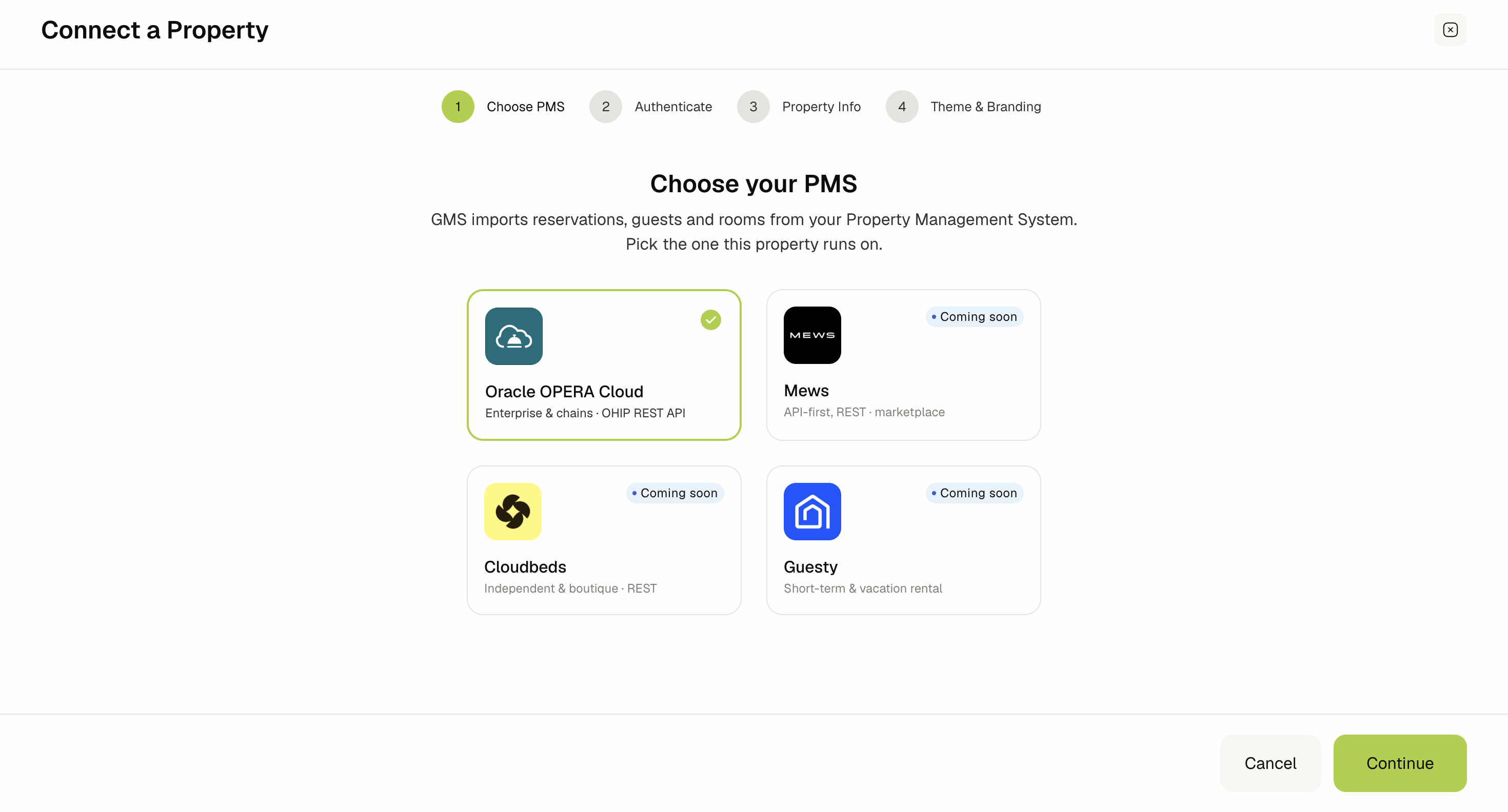This screenshot has width=1508, height=812.
Task: Click Coming soon badge on Guesty card
Action: 974,493
